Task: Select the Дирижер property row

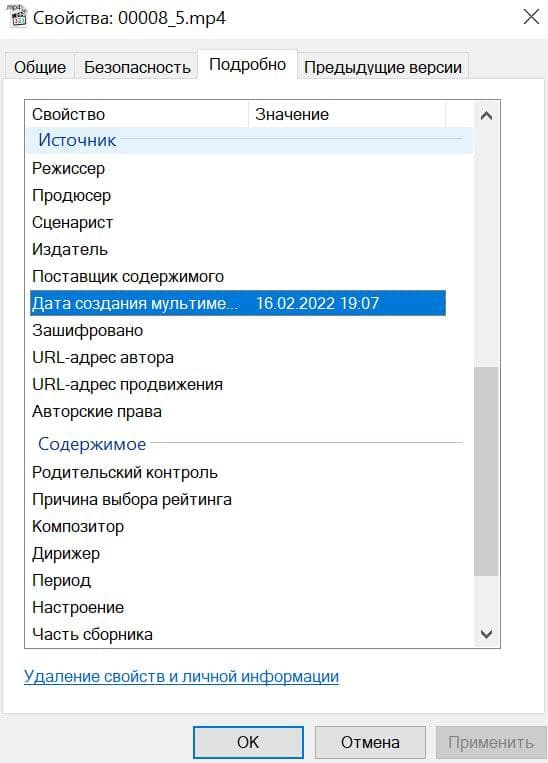Action: pos(237,553)
